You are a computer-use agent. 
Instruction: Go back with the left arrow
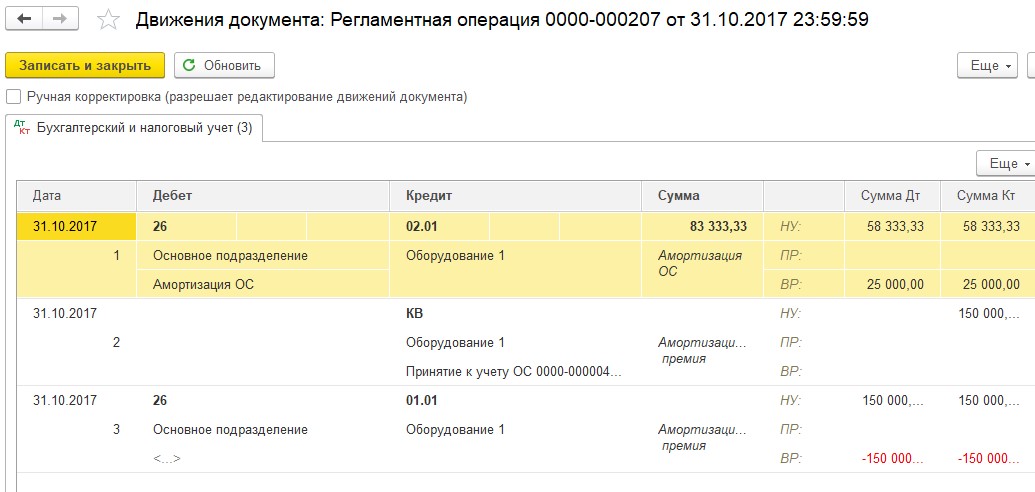24,19
